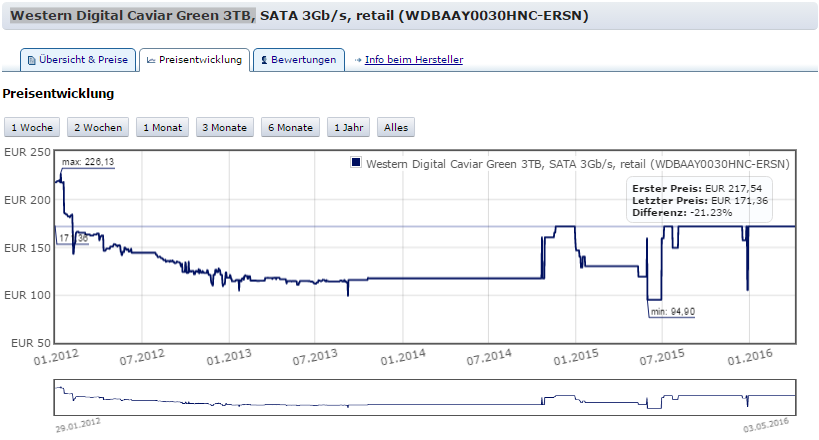
Task: Show price history for 1 Woche
Action: 32,128
